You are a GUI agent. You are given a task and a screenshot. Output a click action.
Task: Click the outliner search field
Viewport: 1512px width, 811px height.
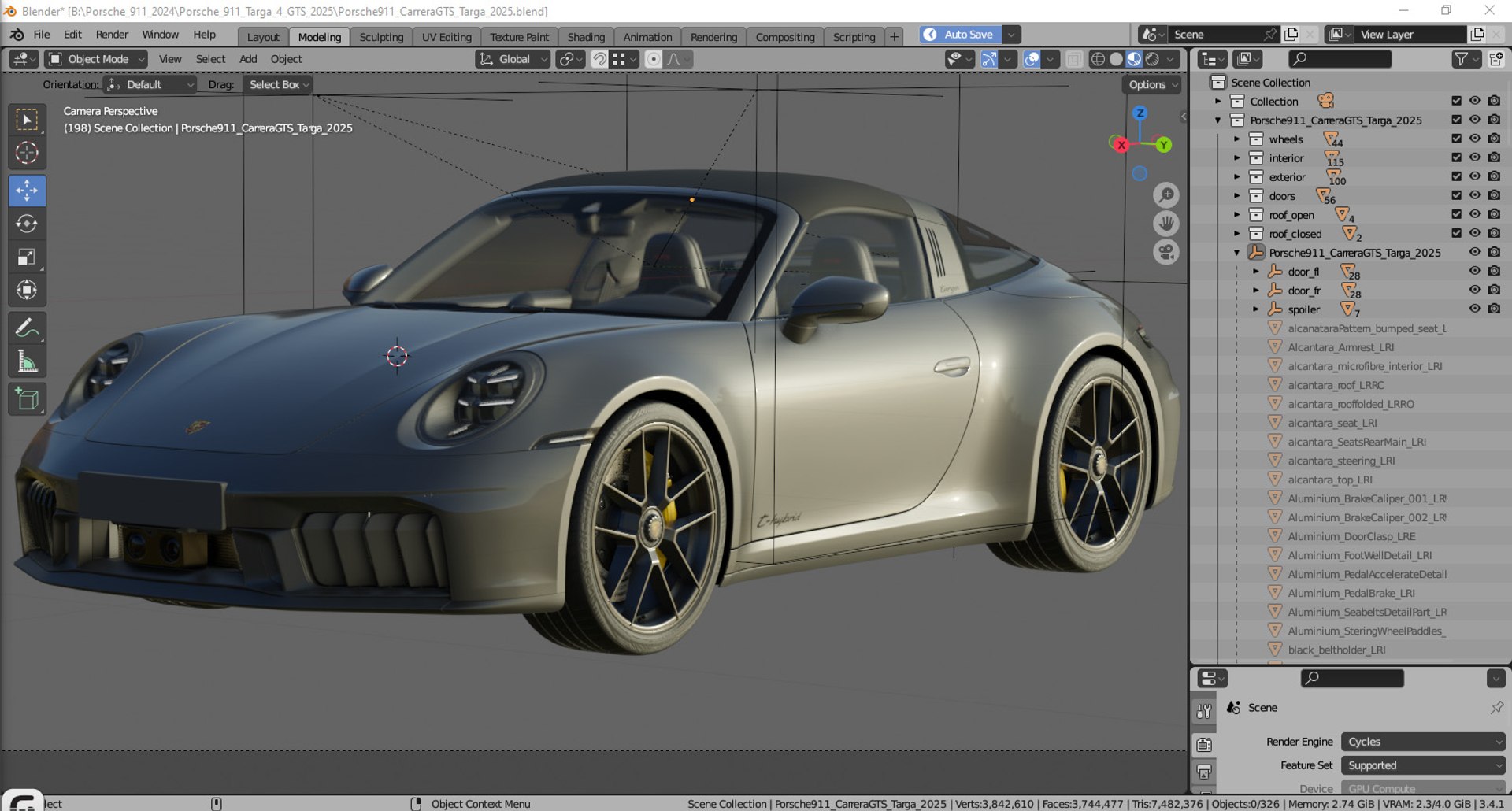point(1340,59)
